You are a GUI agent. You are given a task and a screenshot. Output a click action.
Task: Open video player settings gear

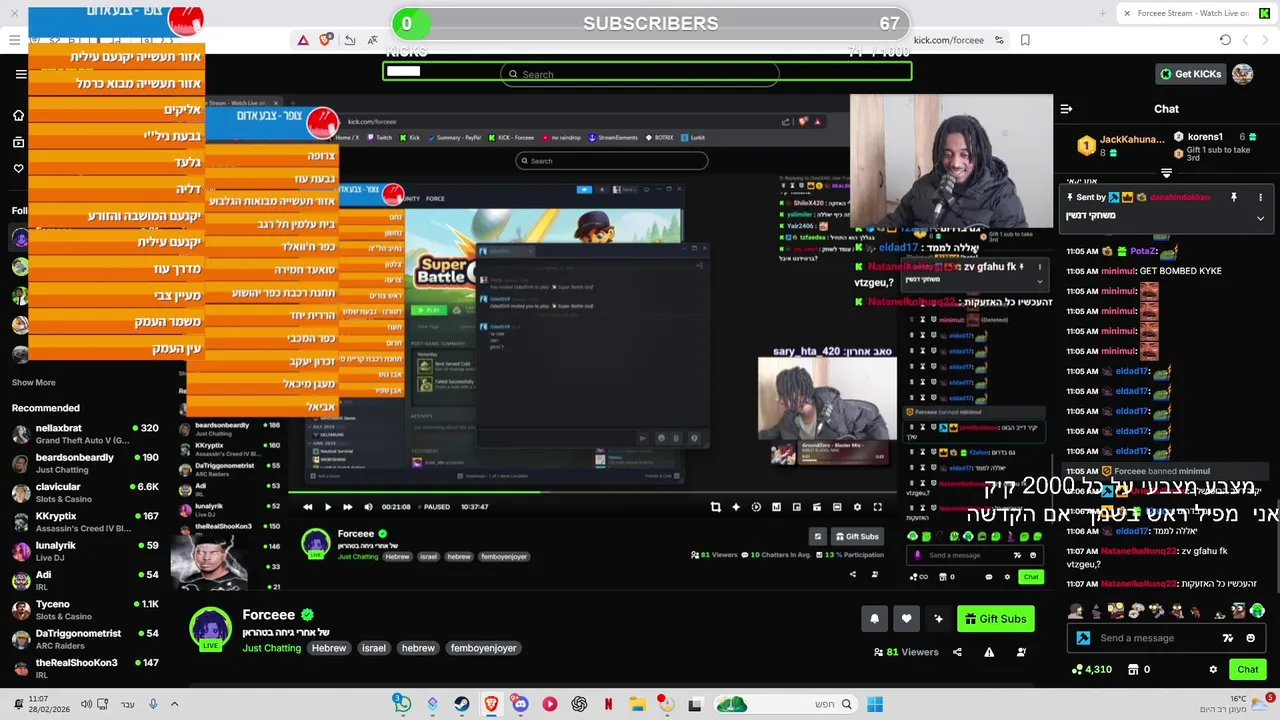pyautogui.click(x=857, y=507)
